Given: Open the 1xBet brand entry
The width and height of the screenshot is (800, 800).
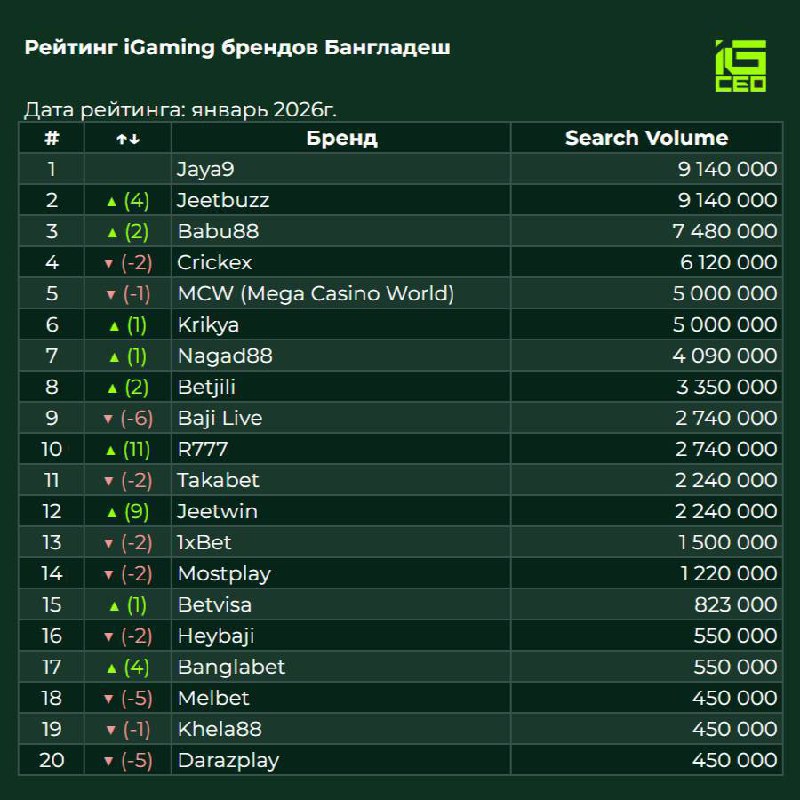Looking at the screenshot, I should 203,543.
